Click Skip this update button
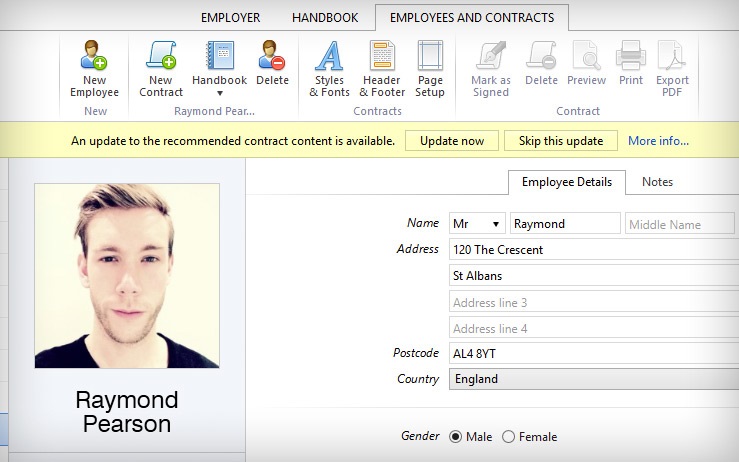The image size is (739, 462). coord(561,141)
